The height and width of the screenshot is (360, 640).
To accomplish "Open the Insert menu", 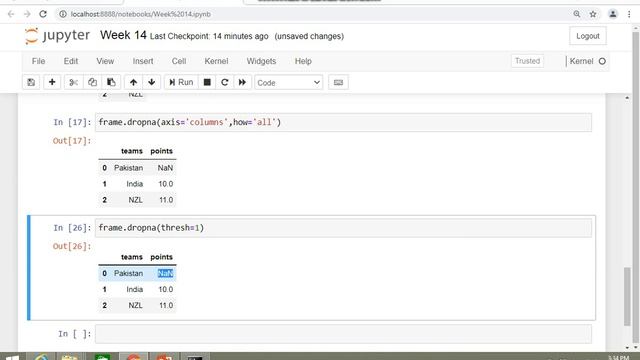I will pos(143,61).
